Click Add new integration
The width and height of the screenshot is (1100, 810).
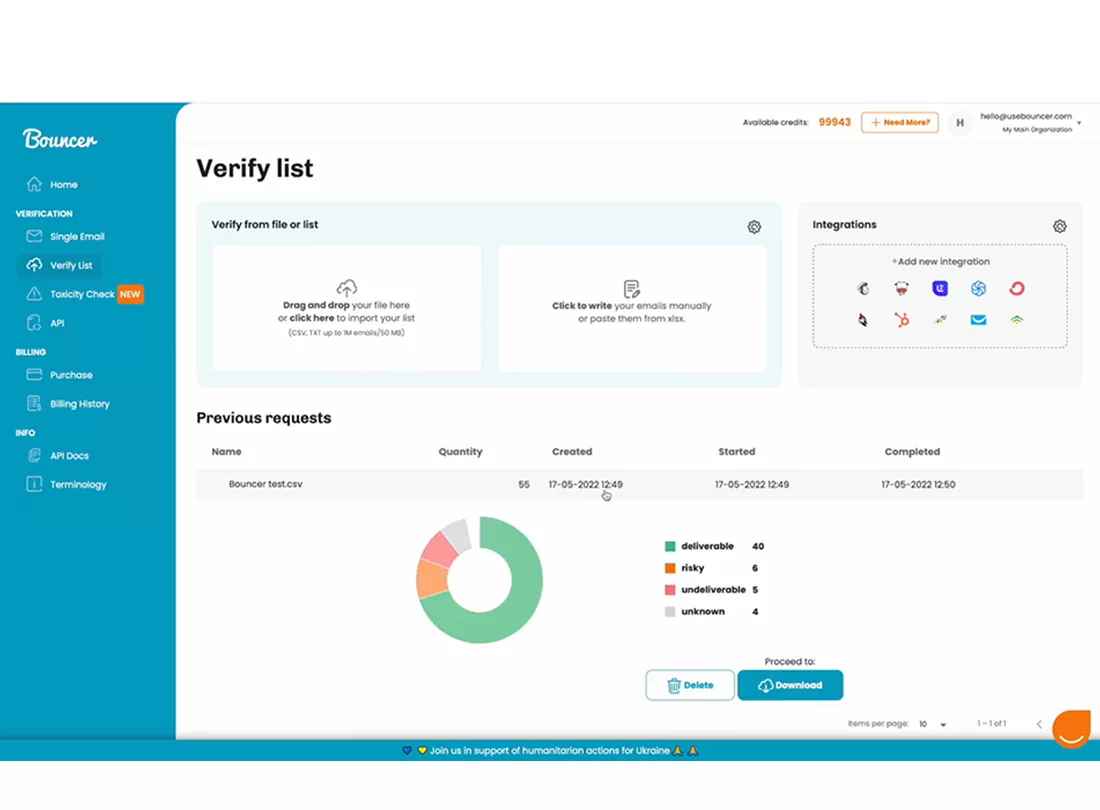point(940,262)
